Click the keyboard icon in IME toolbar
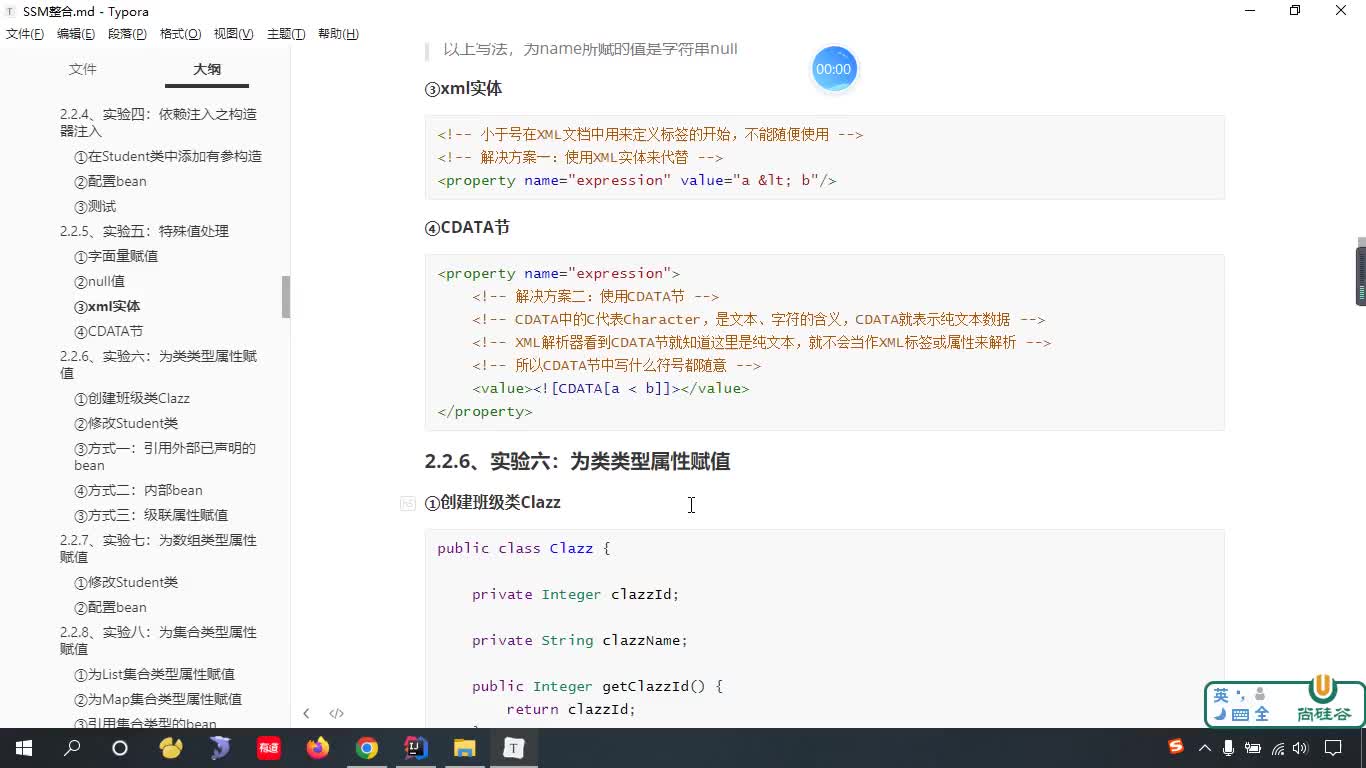1366x768 pixels. [1240, 714]
